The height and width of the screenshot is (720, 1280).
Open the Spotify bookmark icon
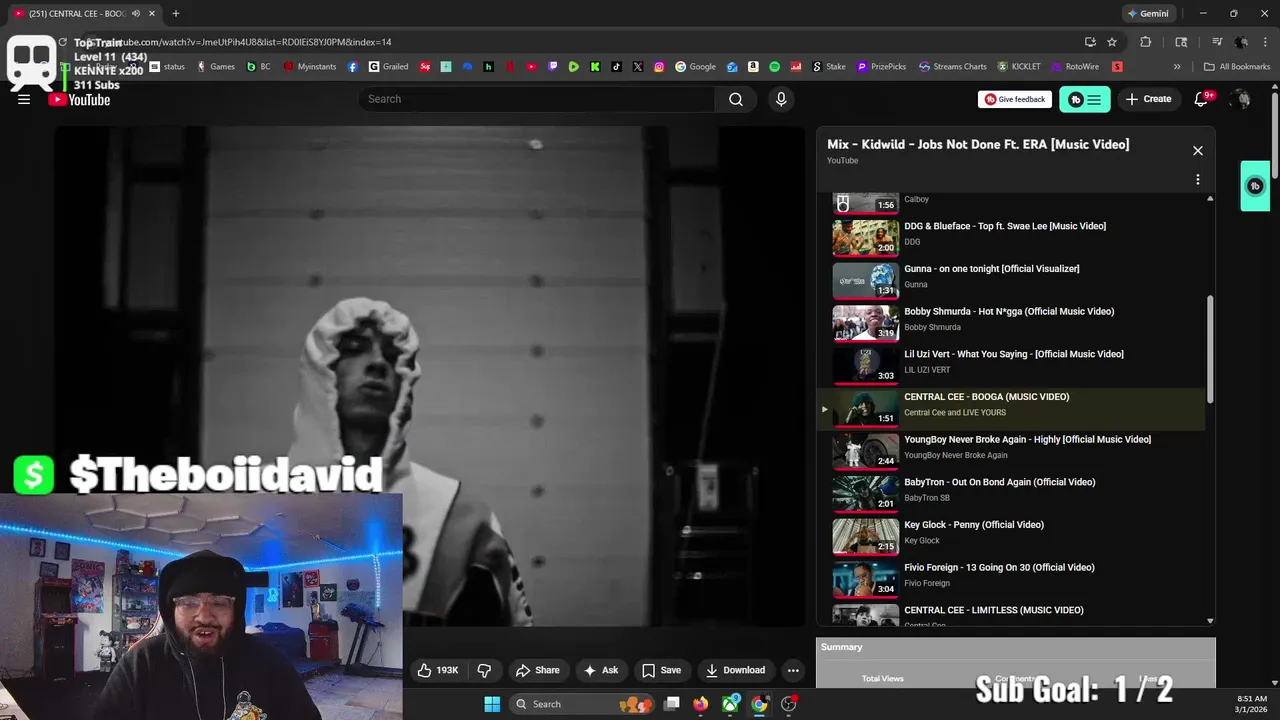[x=775, y=67]
